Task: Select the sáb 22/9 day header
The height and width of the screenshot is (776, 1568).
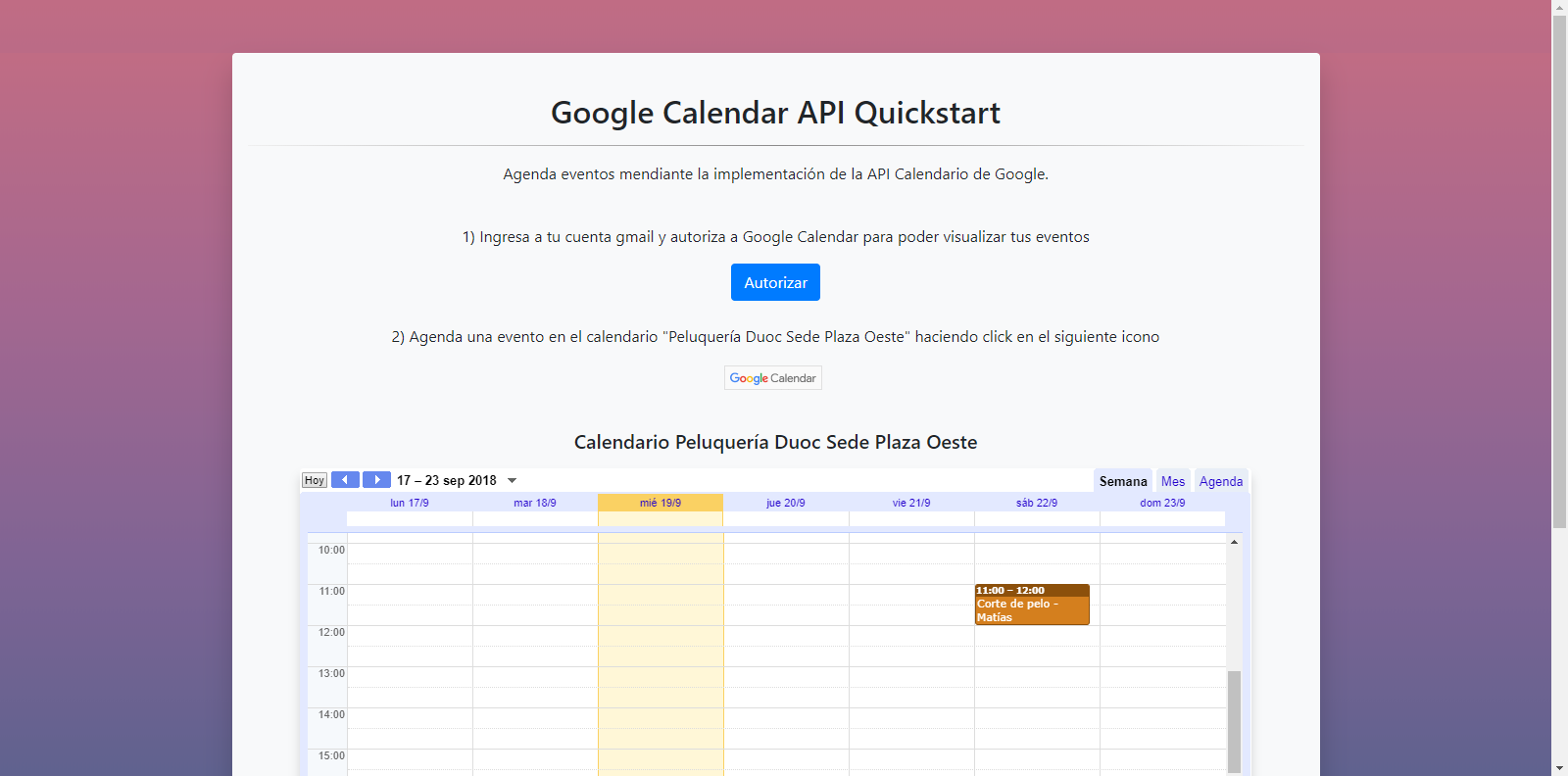Action: (x=1037, y=503)
